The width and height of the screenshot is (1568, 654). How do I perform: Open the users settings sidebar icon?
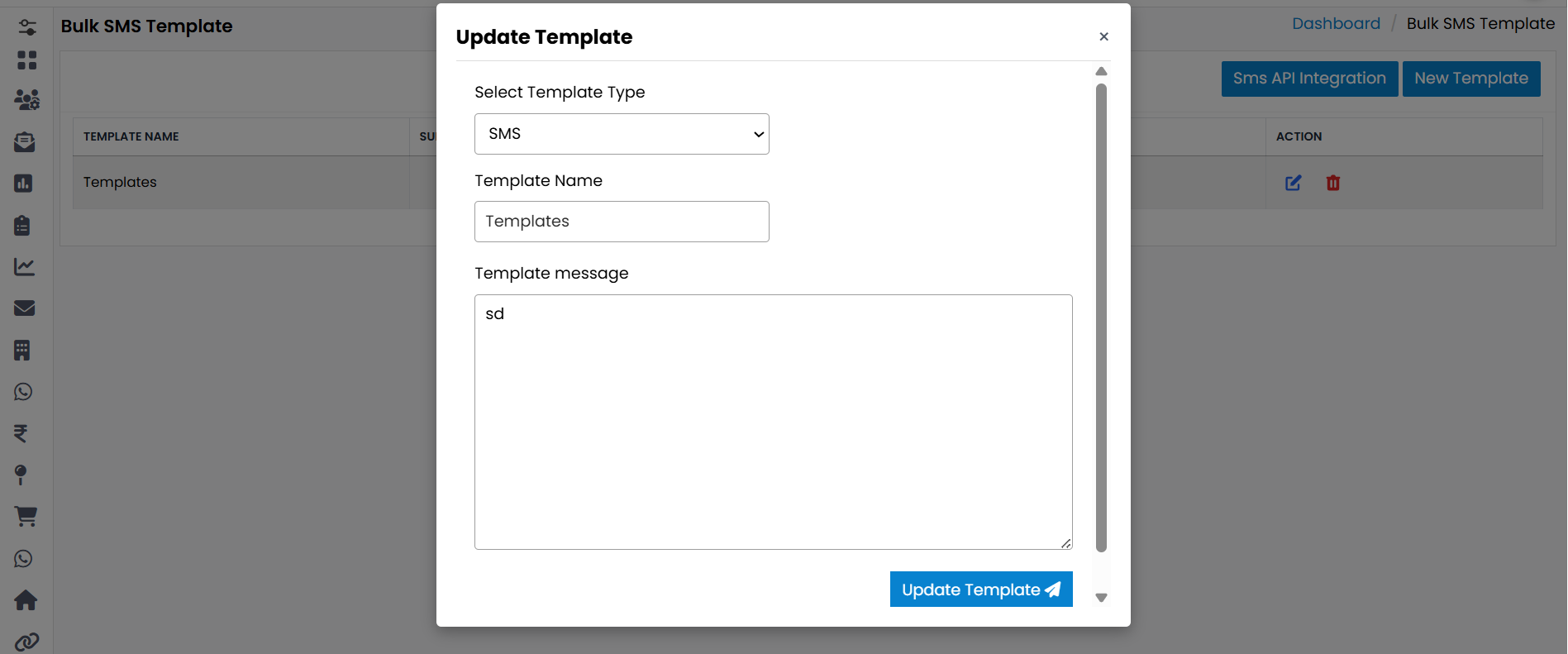click(26, 100)
